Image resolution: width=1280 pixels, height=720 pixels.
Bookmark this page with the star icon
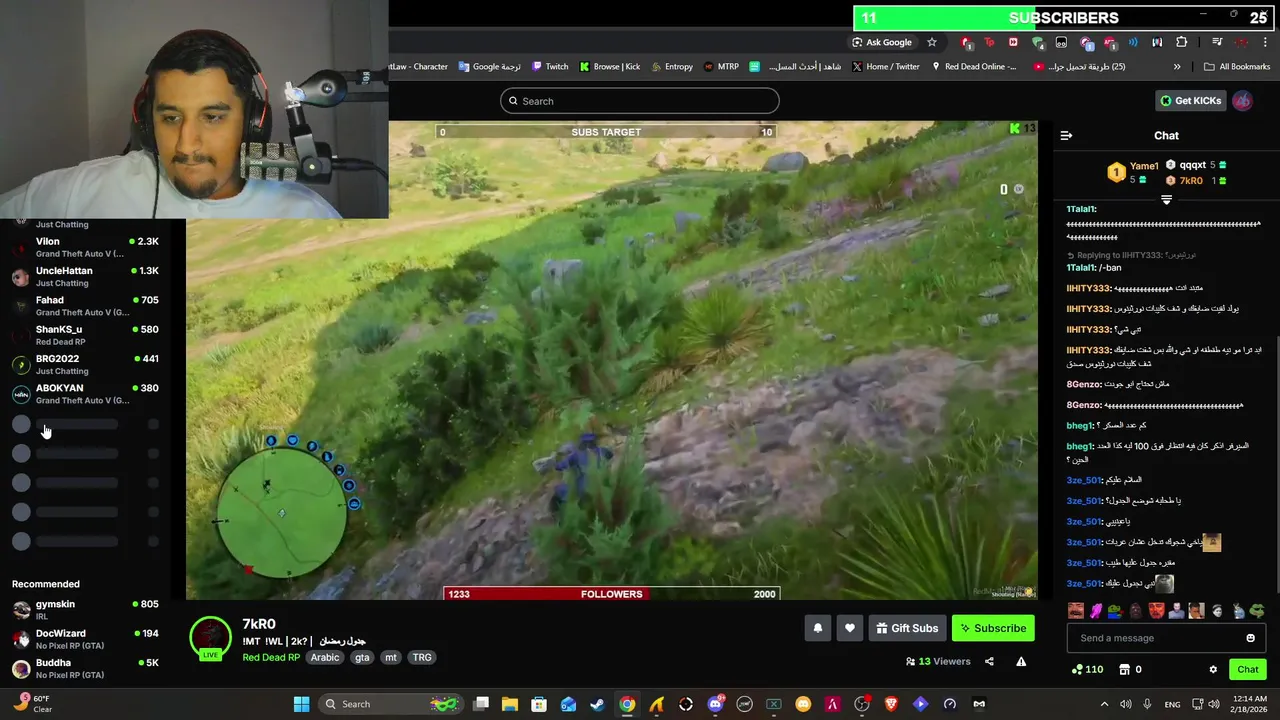tap(932, 42)
